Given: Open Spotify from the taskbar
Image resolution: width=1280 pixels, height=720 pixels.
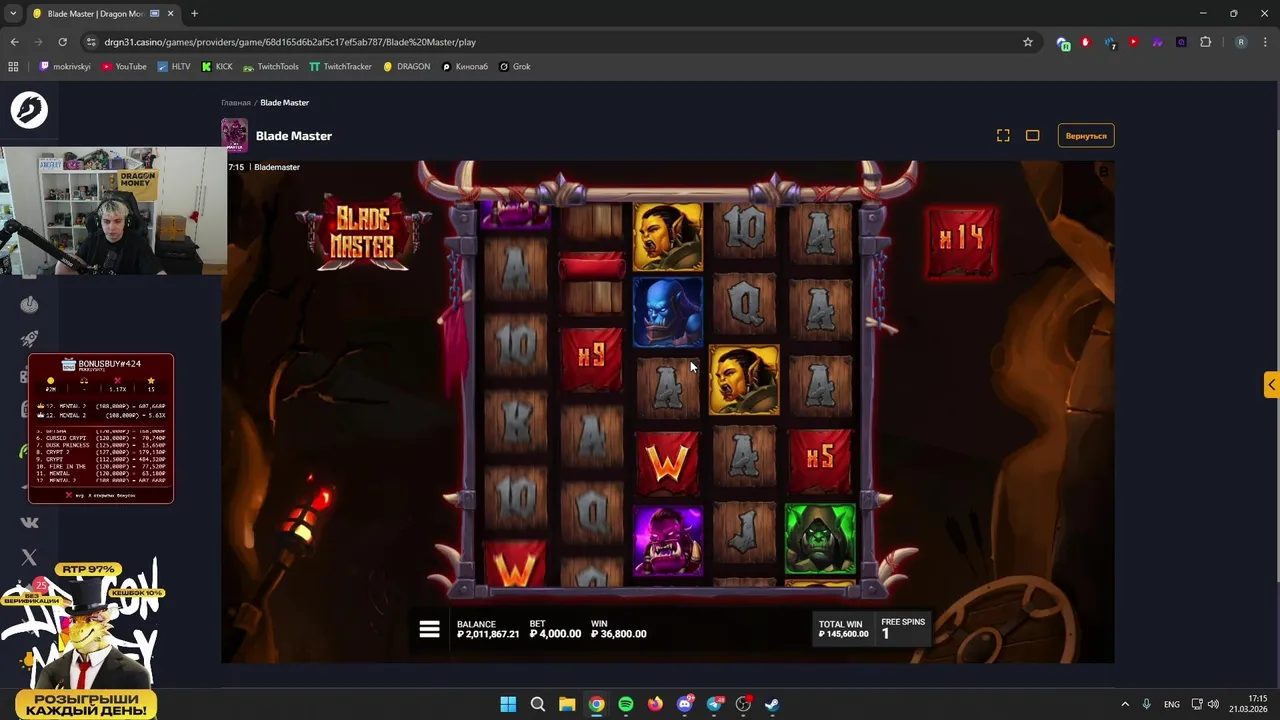Looking at the screenshot, I should coord(626,704).
